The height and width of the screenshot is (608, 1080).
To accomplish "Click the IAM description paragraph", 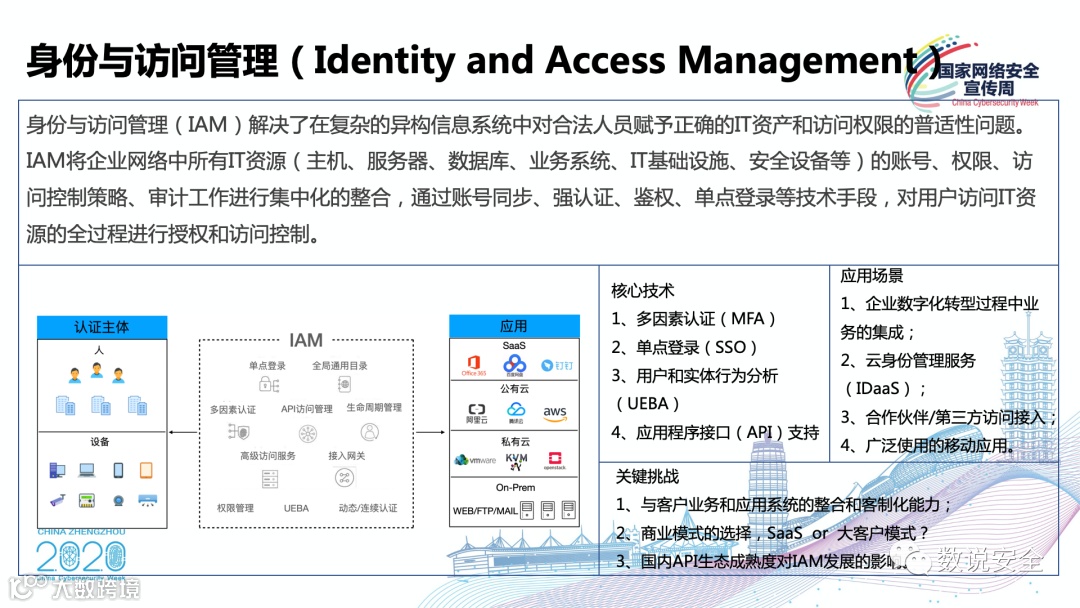I will 530,179.
